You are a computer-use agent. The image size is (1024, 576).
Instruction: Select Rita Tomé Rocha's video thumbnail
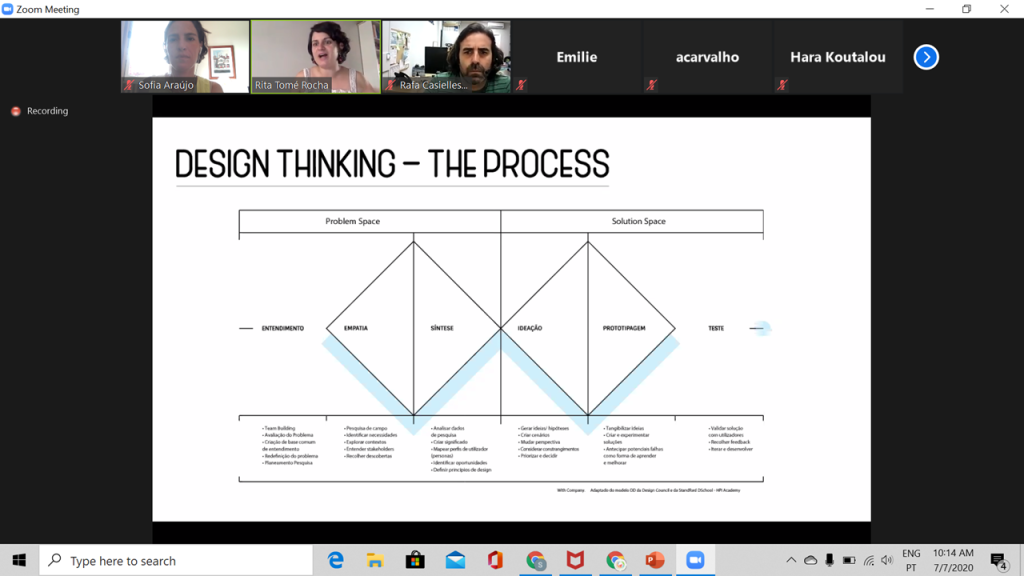click(315, 56)
